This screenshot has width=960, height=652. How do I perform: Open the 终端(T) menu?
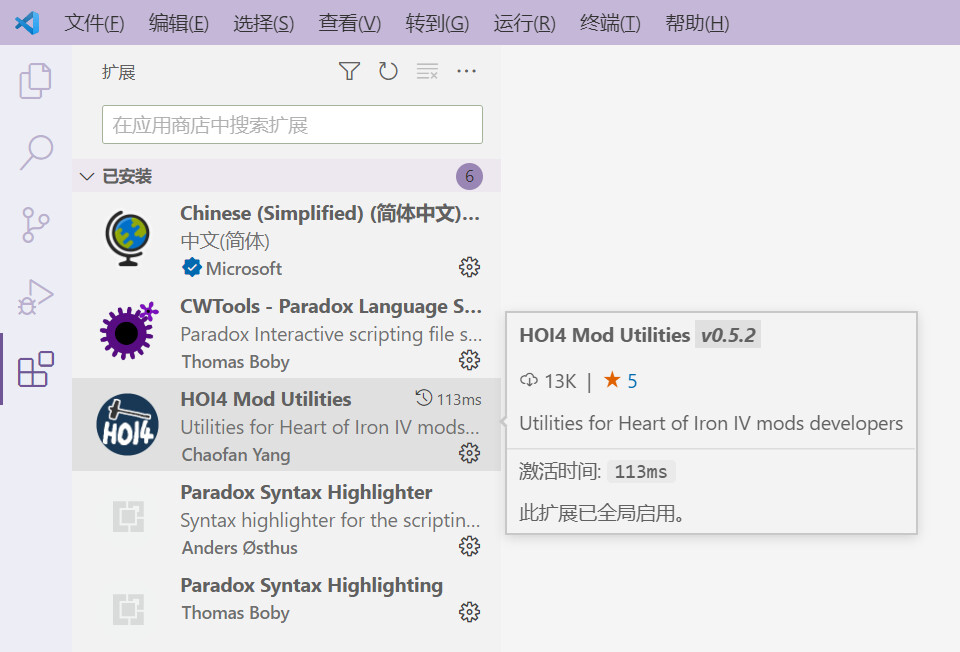pyautogui.click(x=610, y=23)
